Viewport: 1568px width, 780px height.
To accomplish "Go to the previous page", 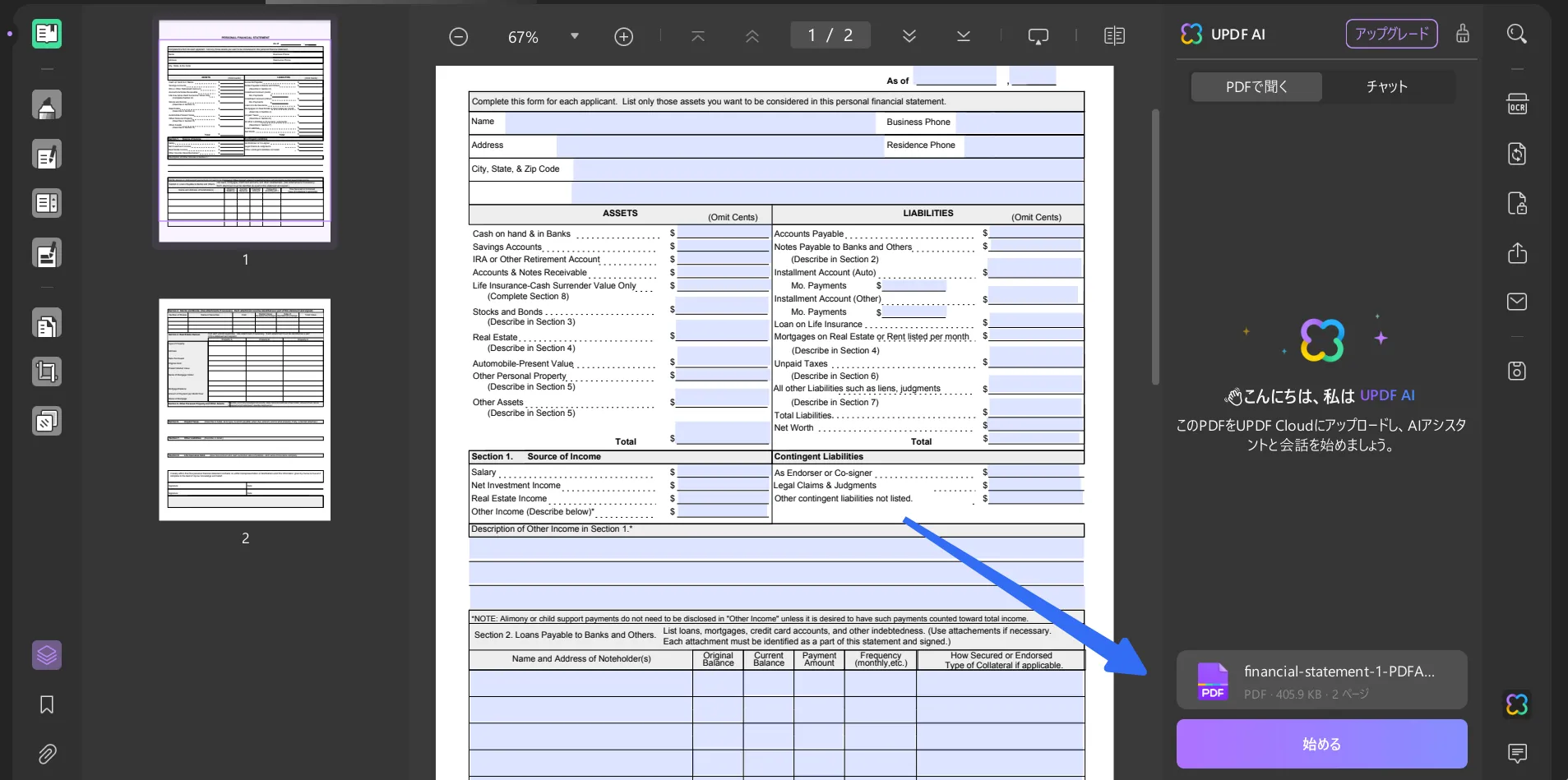I will tap(752, 36).
